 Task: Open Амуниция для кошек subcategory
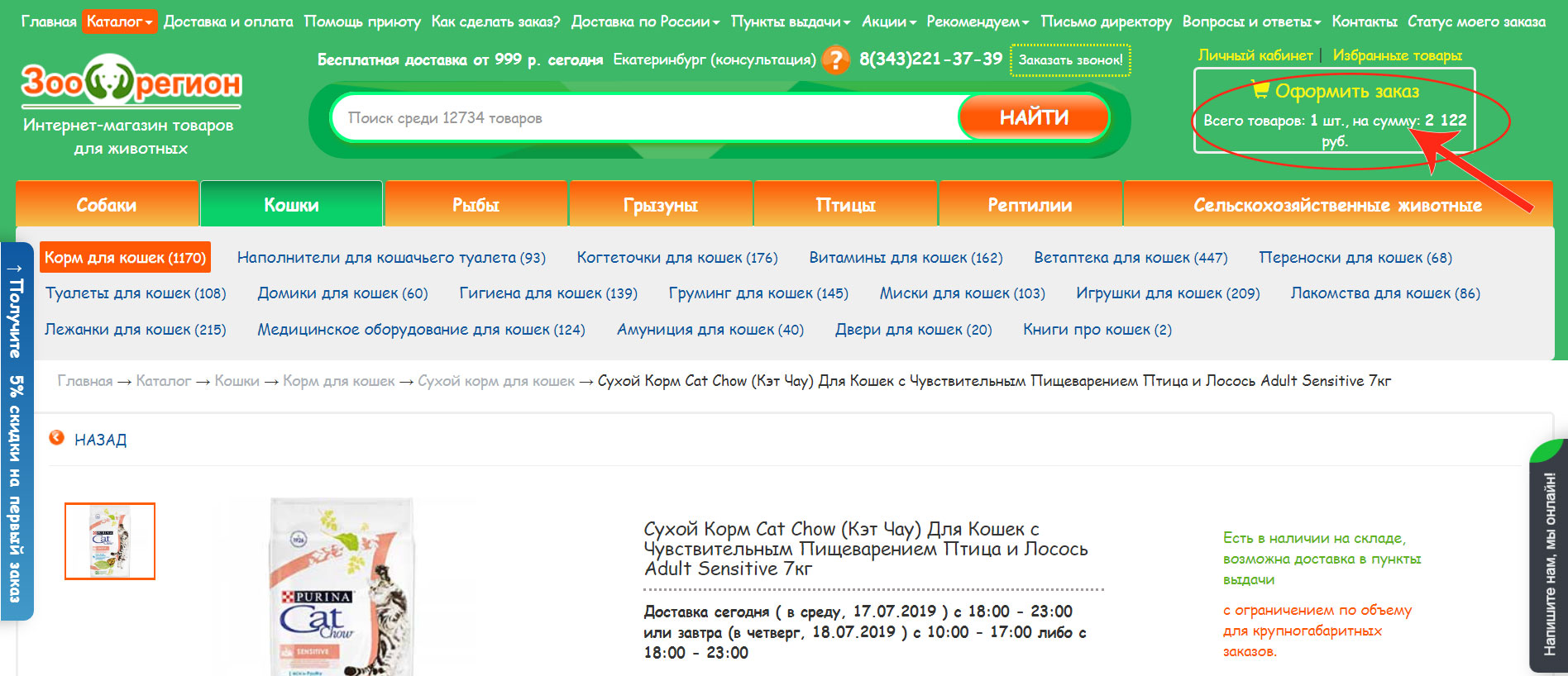tap(710, 329)
